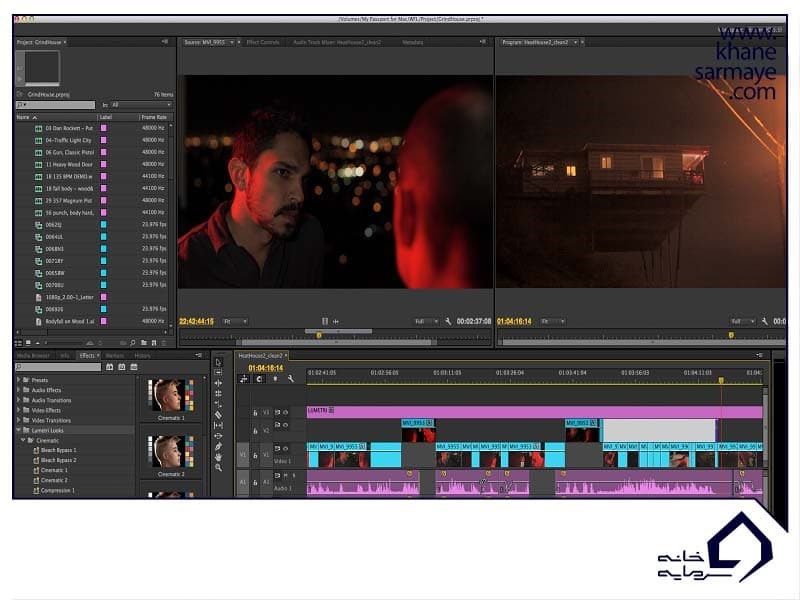Toggle lock on Audio 1 track
Viewport: 800px width, 600px height.
click(255, 482)
